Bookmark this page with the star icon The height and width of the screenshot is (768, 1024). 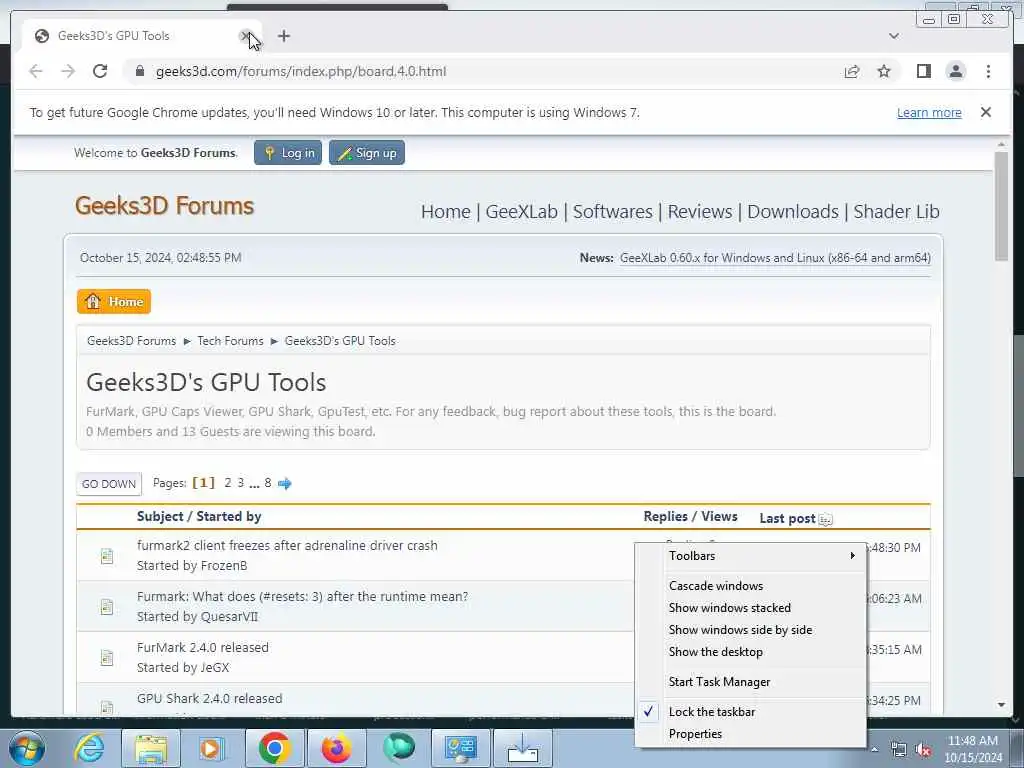(x=884, y=71)
